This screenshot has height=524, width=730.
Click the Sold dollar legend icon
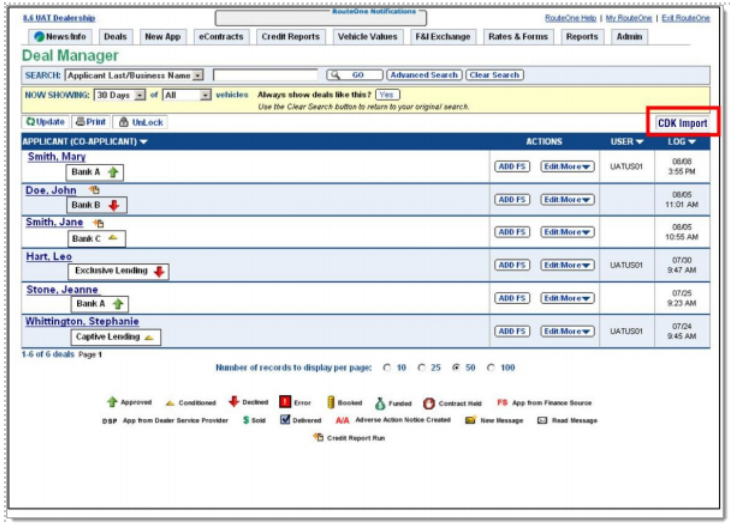246,420
